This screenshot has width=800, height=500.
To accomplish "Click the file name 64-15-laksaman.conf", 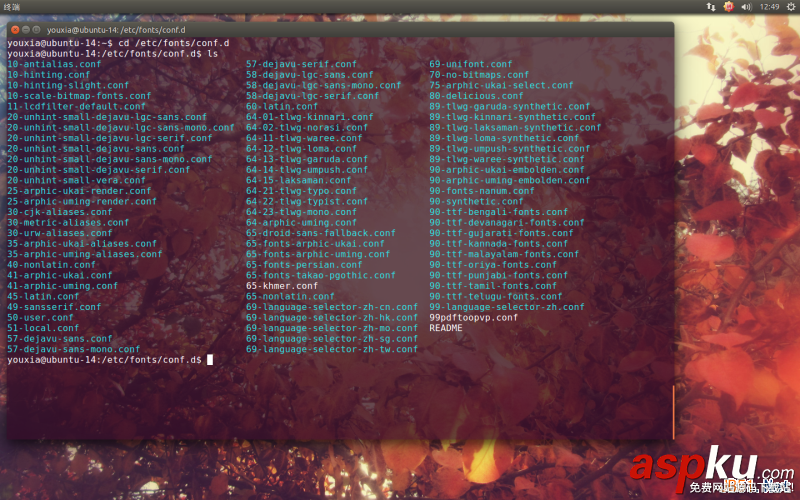I will [298, 181].
